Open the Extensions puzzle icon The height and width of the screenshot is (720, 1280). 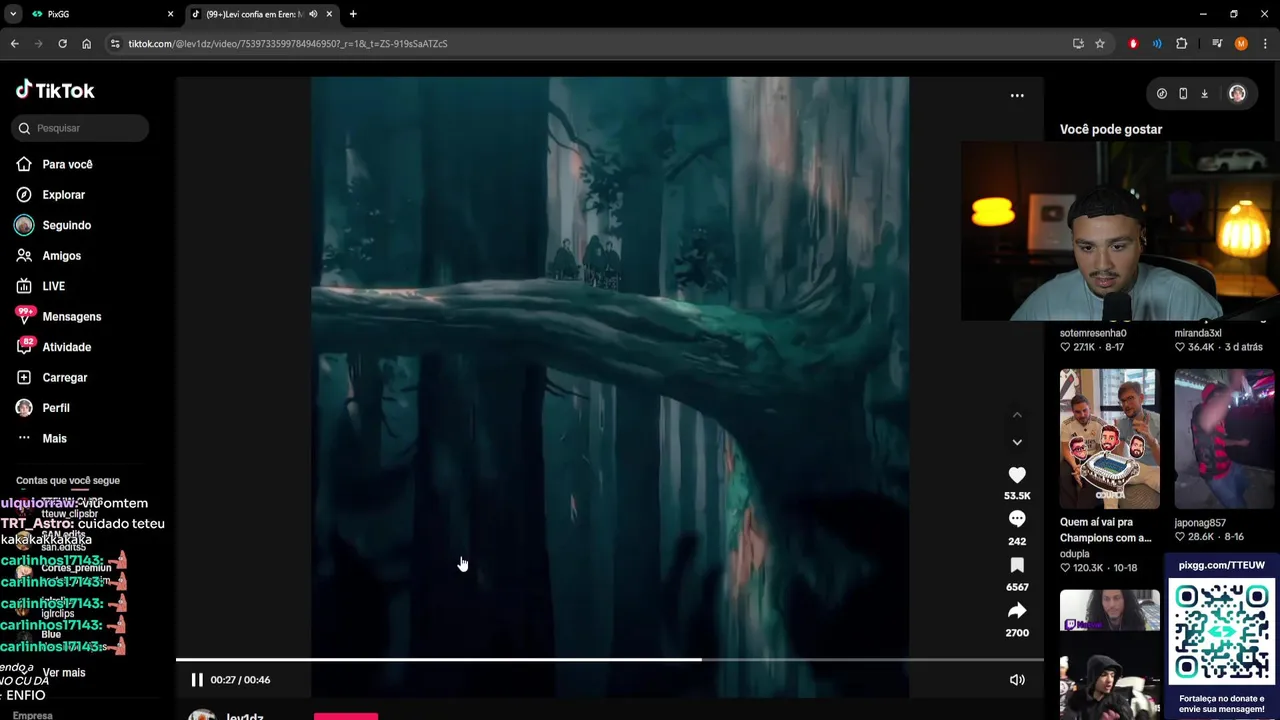click(1182, 44)
